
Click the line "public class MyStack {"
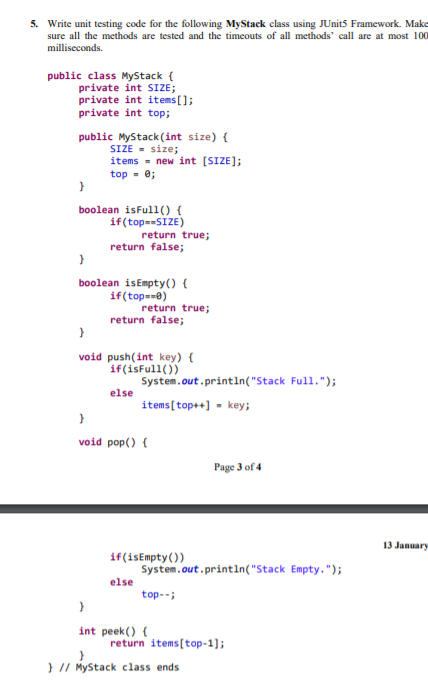(110, 76)
